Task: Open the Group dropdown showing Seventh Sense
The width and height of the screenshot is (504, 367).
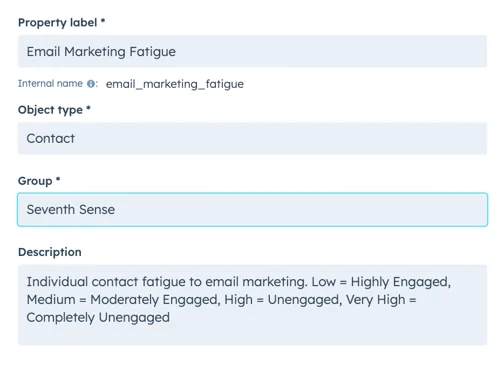Action: (x=252, y=210)
